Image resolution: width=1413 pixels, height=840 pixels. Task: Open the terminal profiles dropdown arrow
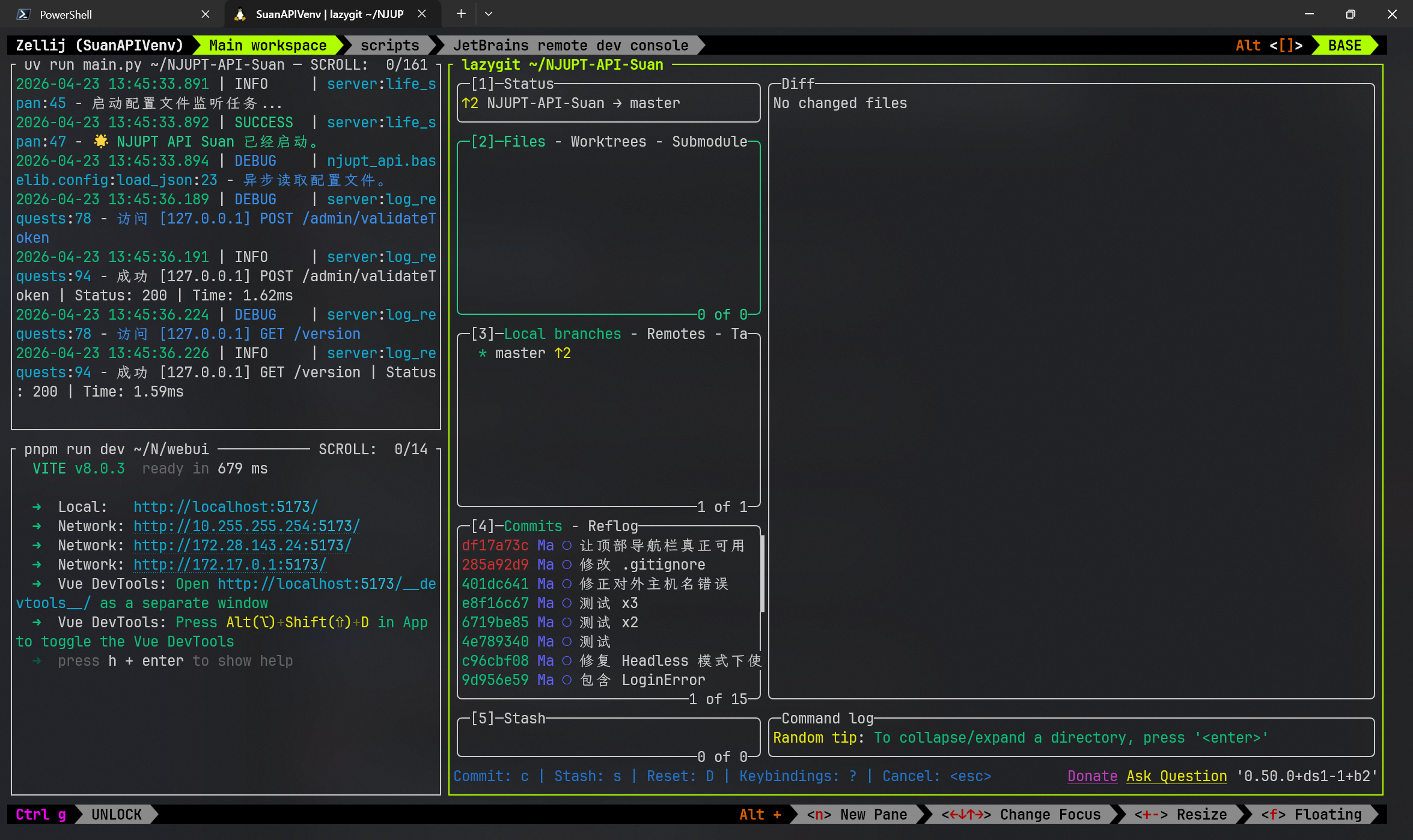[489, 14]
